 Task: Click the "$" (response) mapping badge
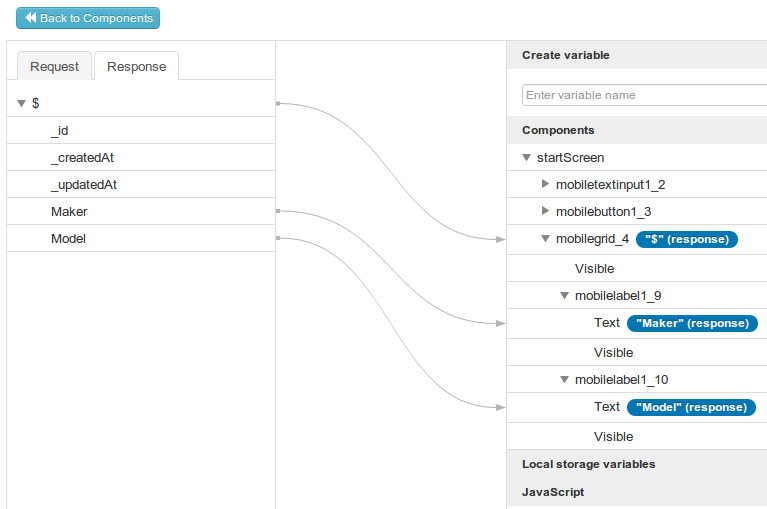click(687, 239)
